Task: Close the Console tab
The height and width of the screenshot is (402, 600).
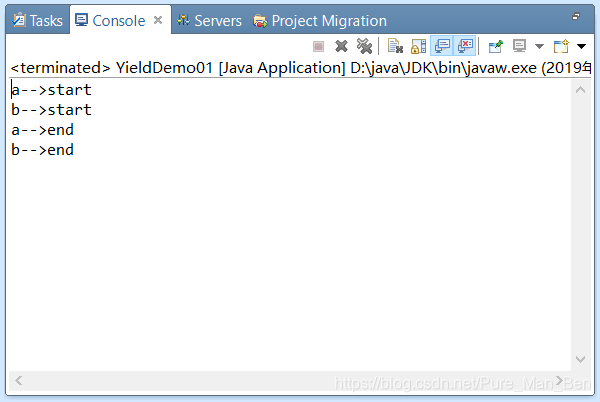Action: point(158,20)
